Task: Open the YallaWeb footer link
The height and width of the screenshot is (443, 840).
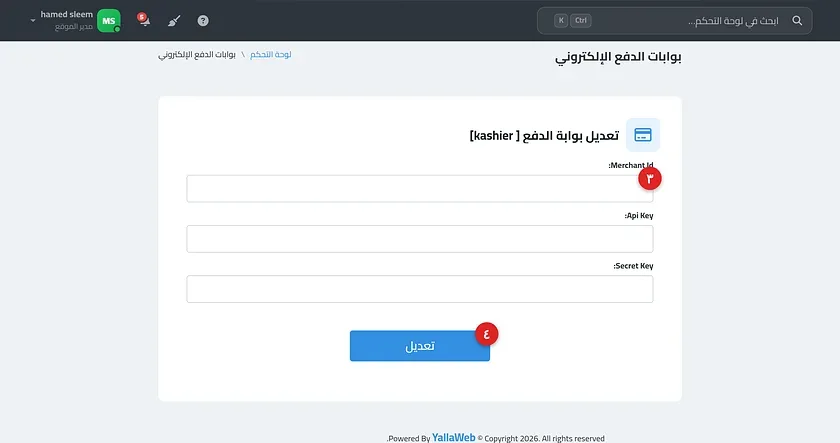Action: coord(454,438)
